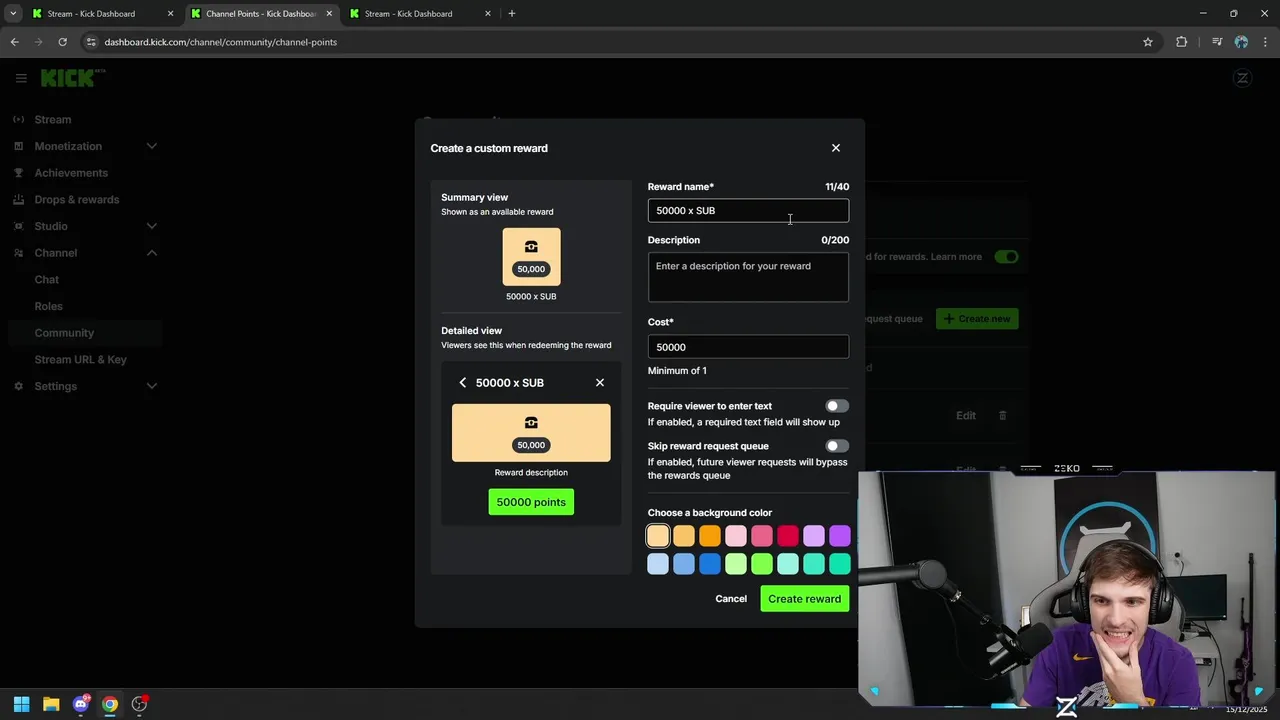This screenshot has width=1280, height=720.
Task: Select the light pink background color
Action: (x=736, y=537)
